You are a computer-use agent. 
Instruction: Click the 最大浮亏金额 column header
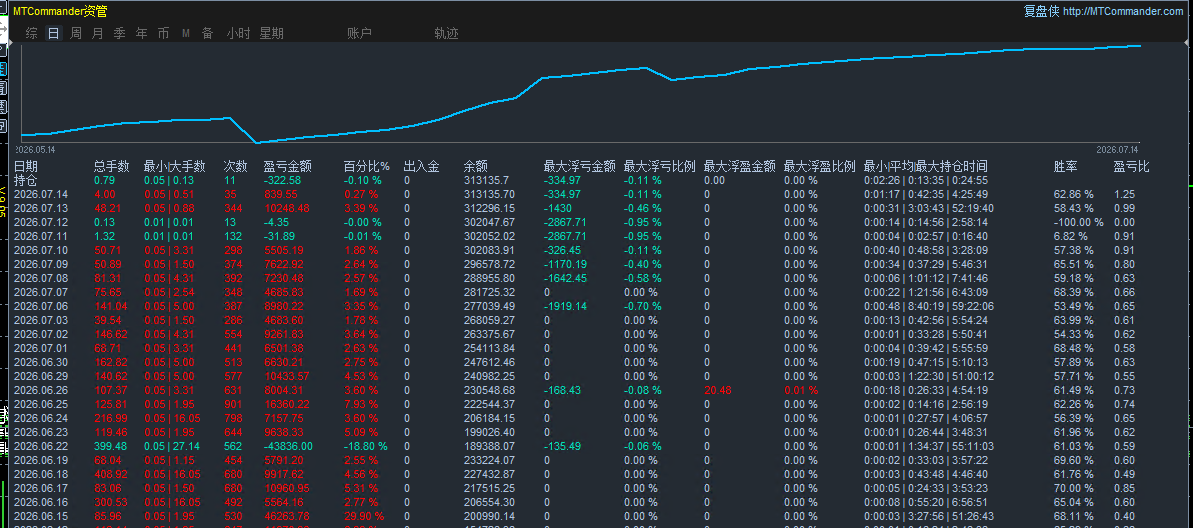[x=579, y=166]
